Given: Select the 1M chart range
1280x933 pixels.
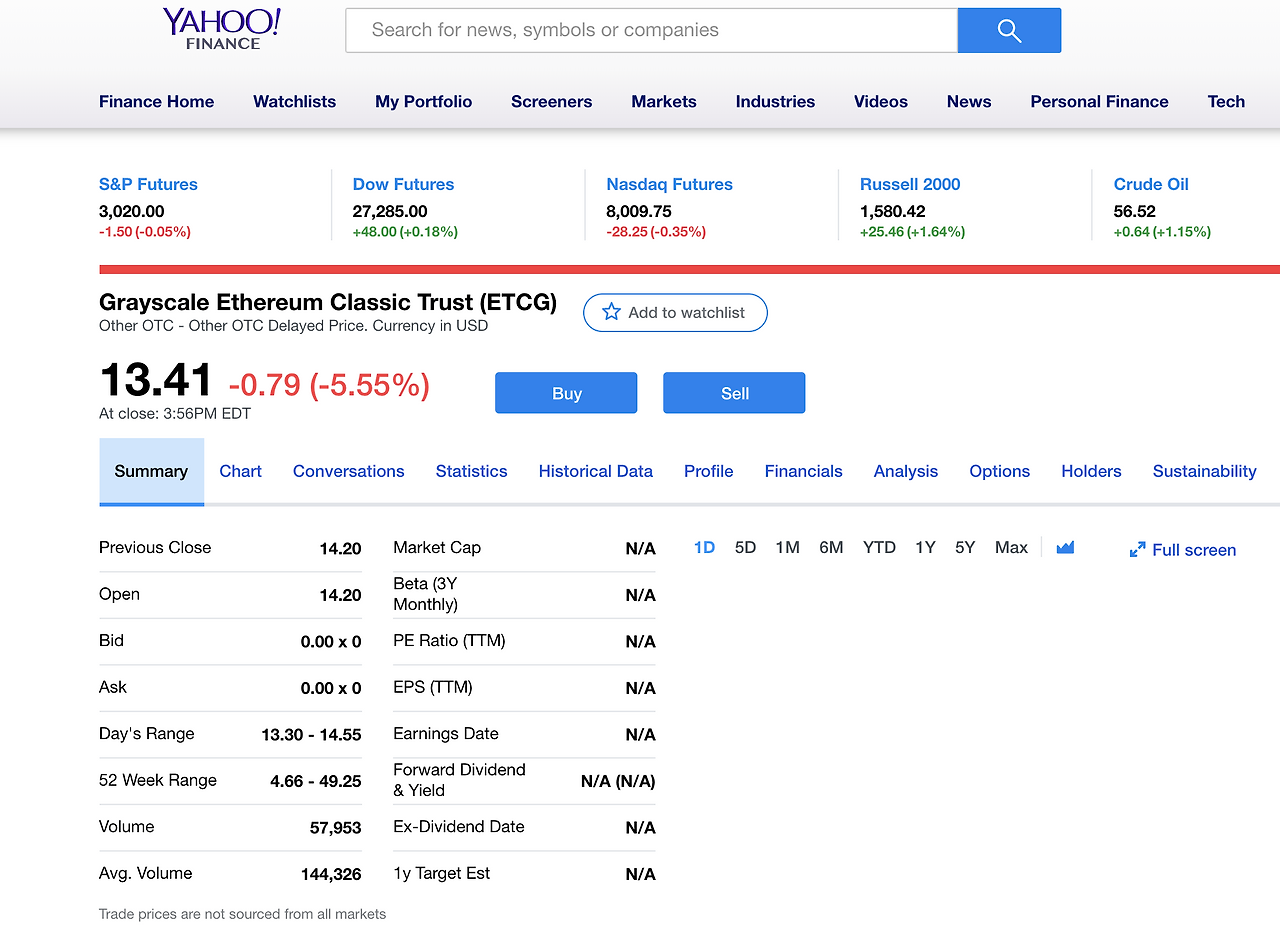Looking at the screenshot, I should coord(787,547).
